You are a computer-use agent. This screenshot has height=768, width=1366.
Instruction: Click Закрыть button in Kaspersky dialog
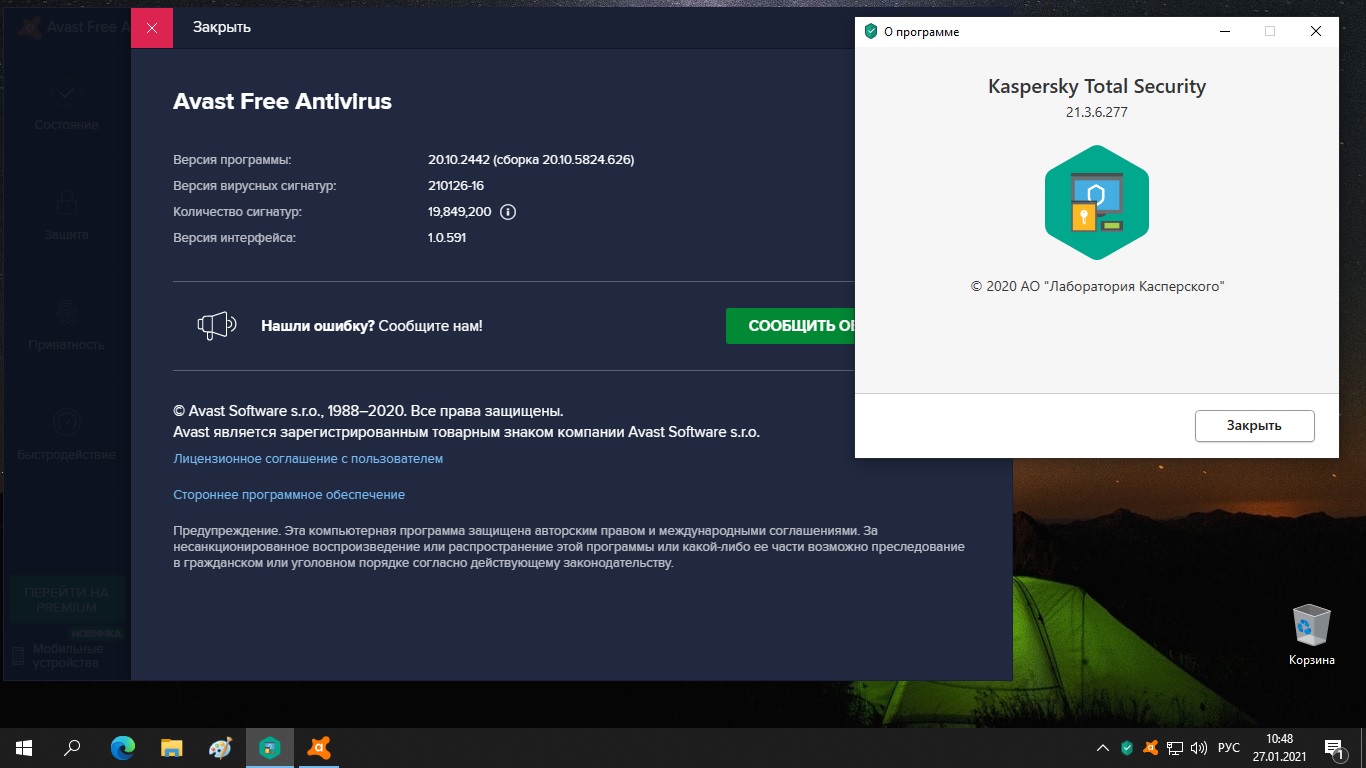(x=1254, y=426)
